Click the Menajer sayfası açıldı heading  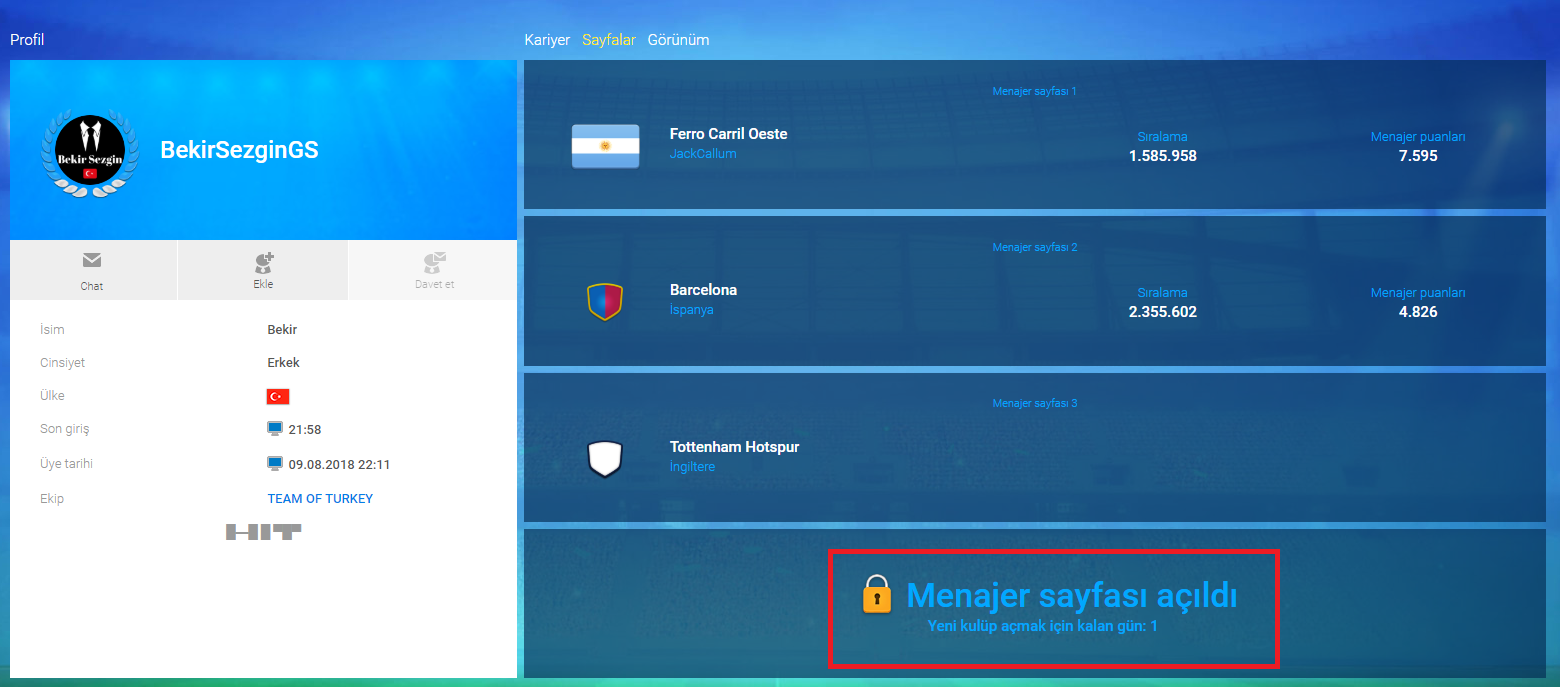[x=1072, y=595]
